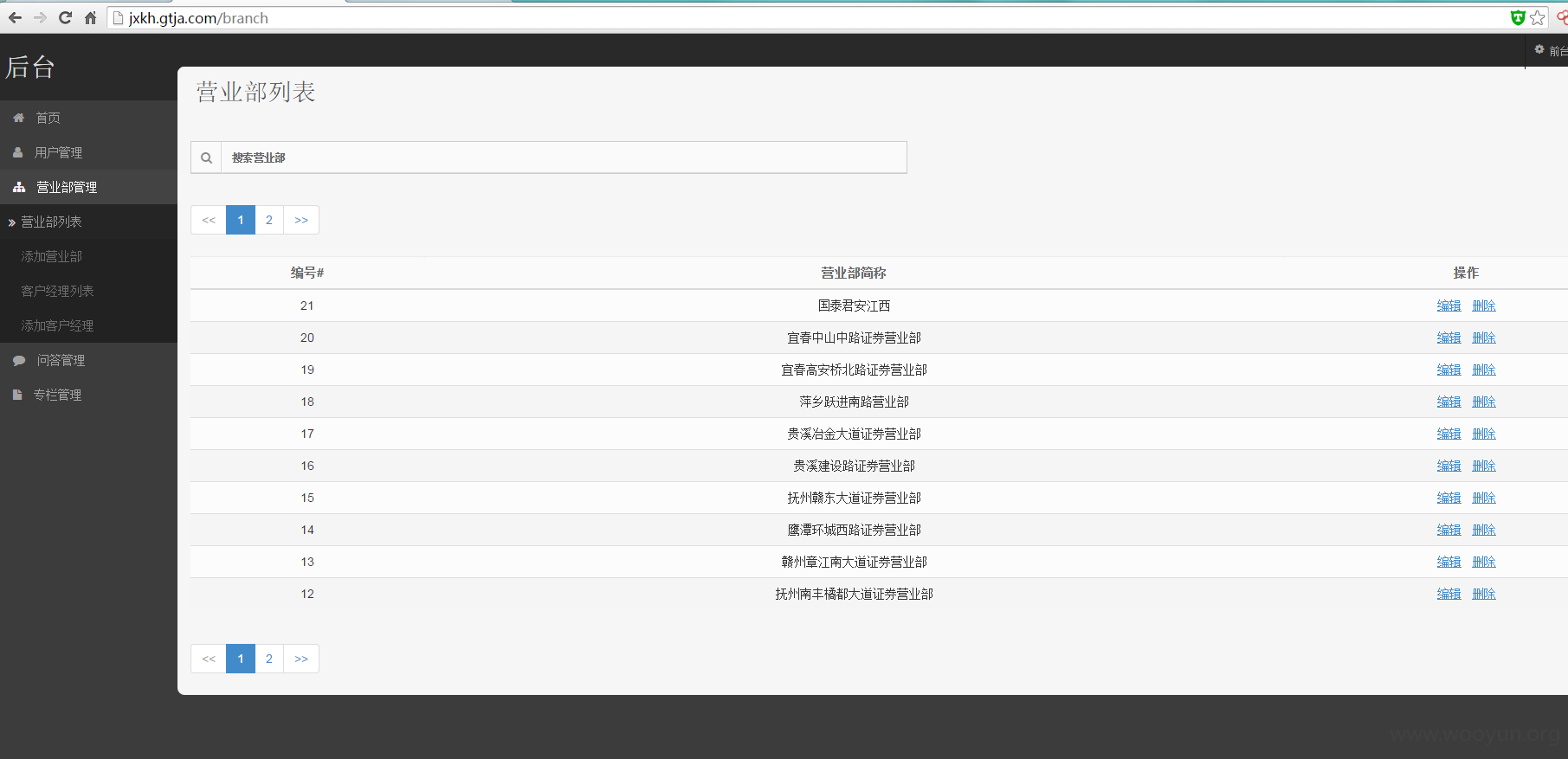Click the search magnifier icon

206,158
